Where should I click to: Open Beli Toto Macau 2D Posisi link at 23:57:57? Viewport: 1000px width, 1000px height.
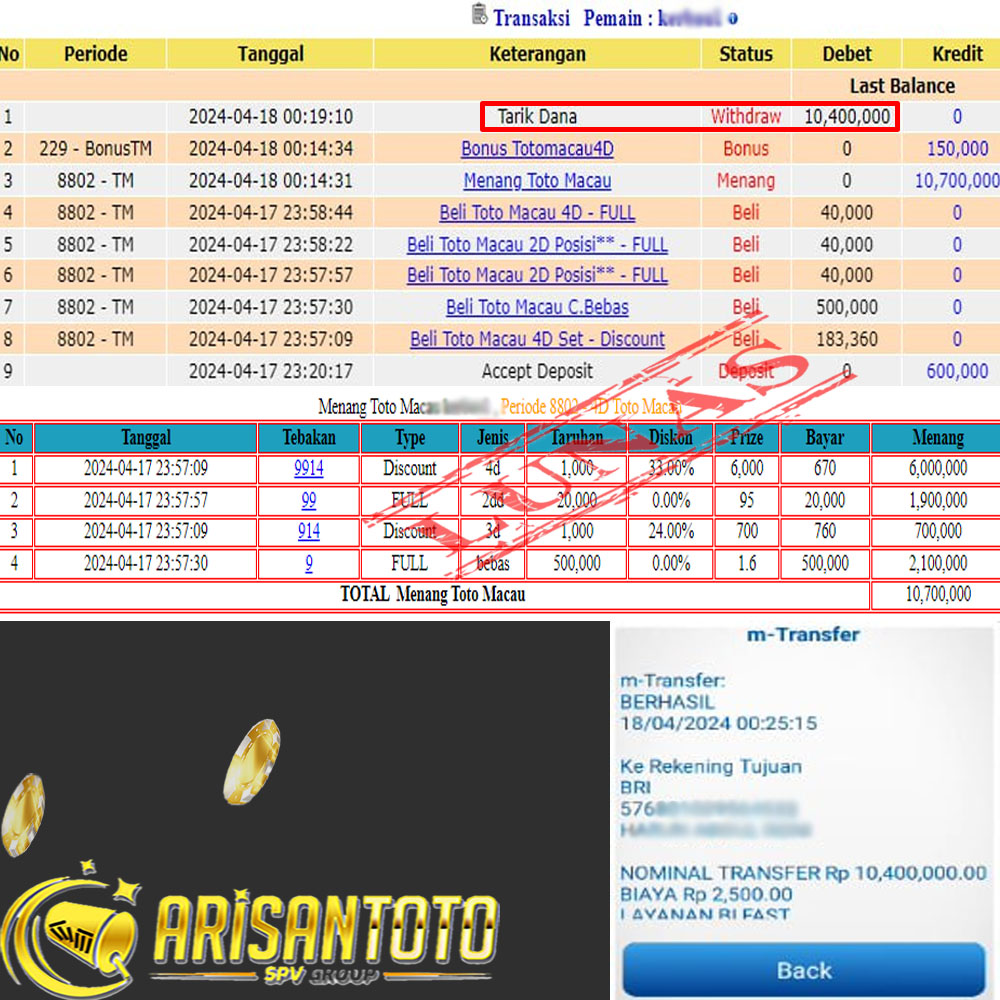pos(537,275)
